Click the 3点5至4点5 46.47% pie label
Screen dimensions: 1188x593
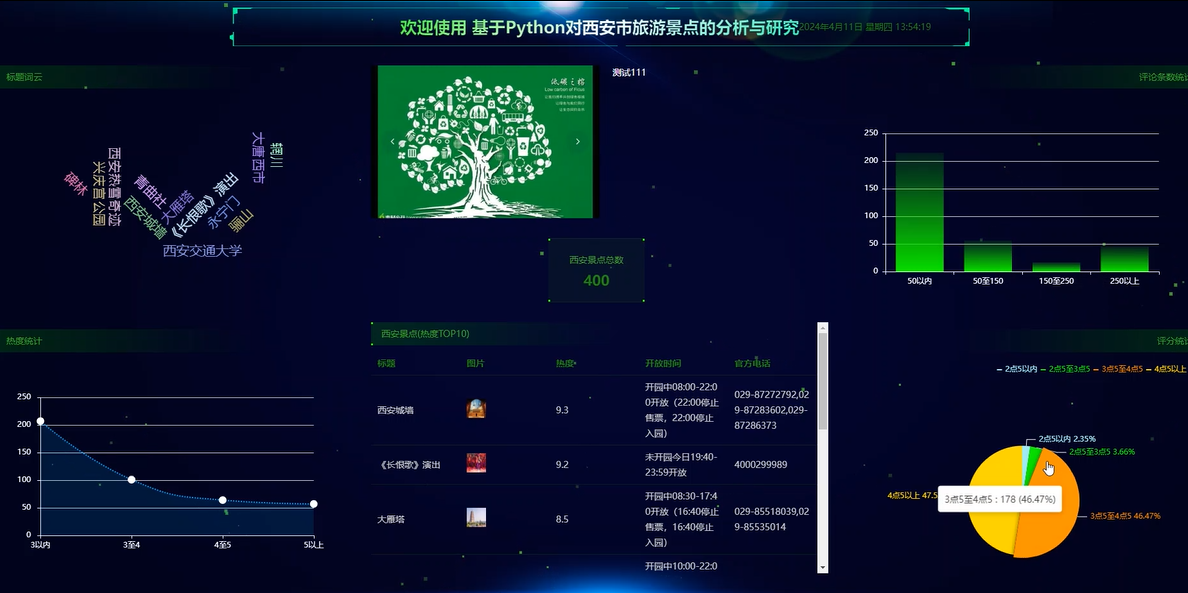coord(1125,516)
